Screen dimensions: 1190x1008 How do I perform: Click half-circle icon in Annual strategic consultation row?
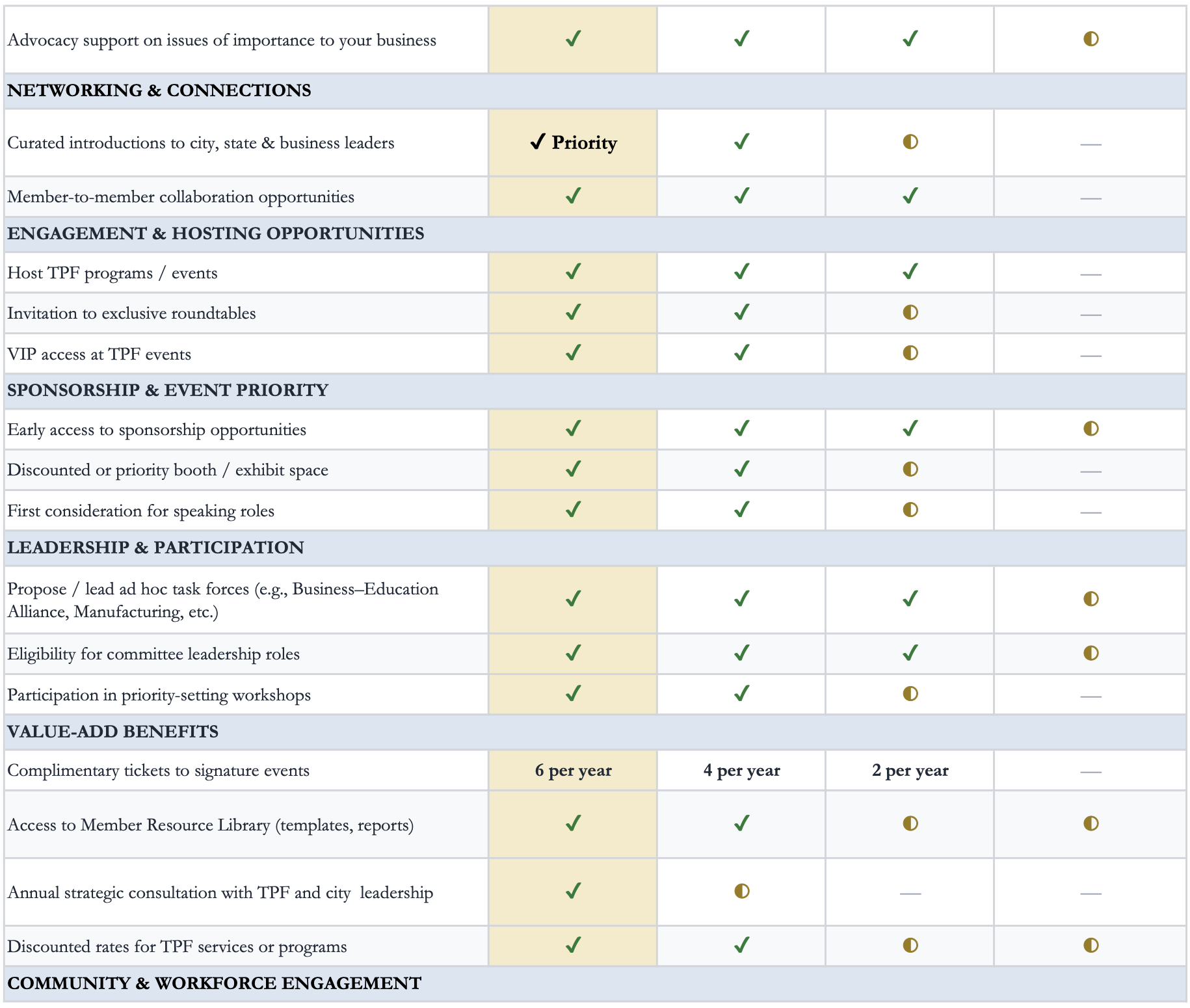click(x=742, y=891)
